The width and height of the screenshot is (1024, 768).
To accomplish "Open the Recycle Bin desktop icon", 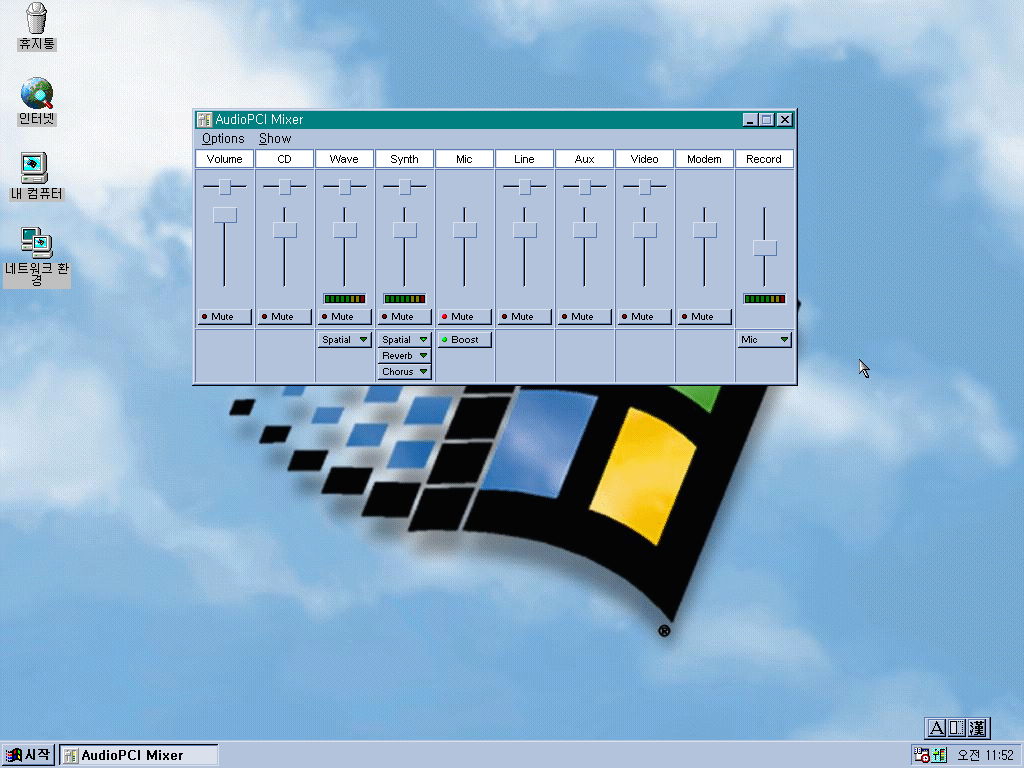I will point(37,26).
